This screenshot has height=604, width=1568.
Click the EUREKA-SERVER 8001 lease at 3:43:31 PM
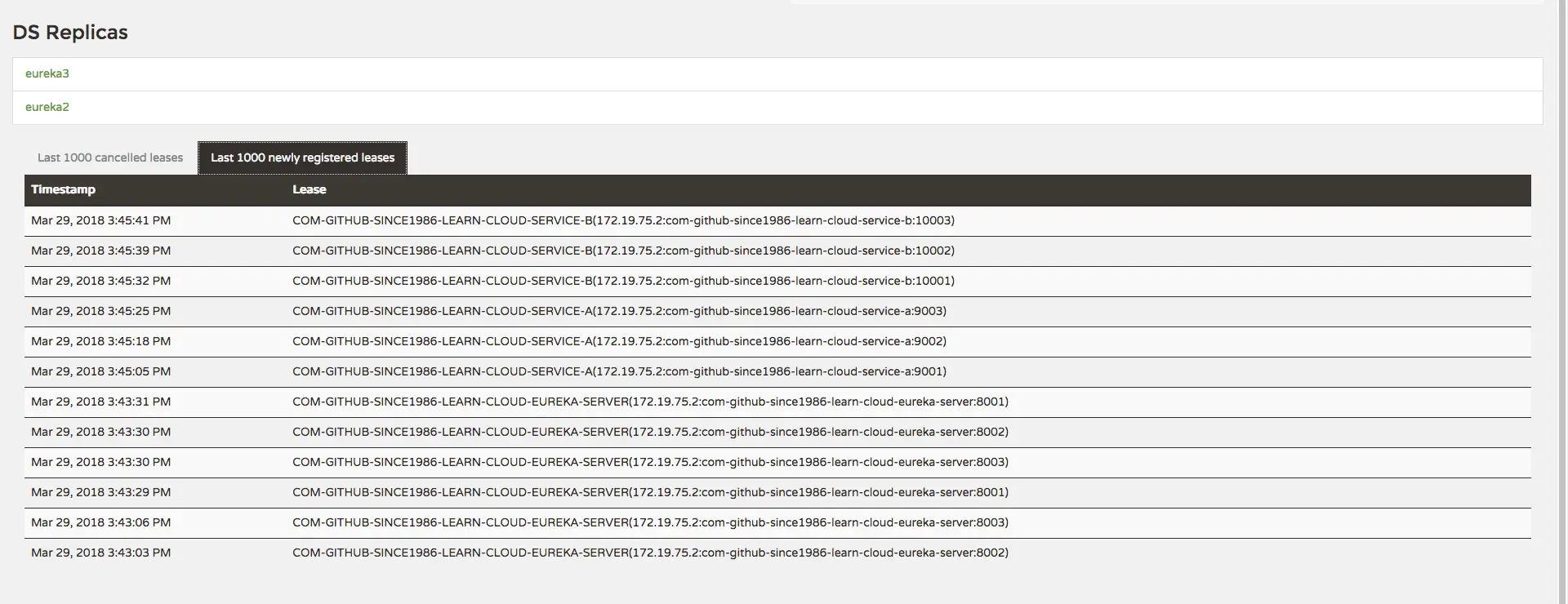[x=650, y=402]
